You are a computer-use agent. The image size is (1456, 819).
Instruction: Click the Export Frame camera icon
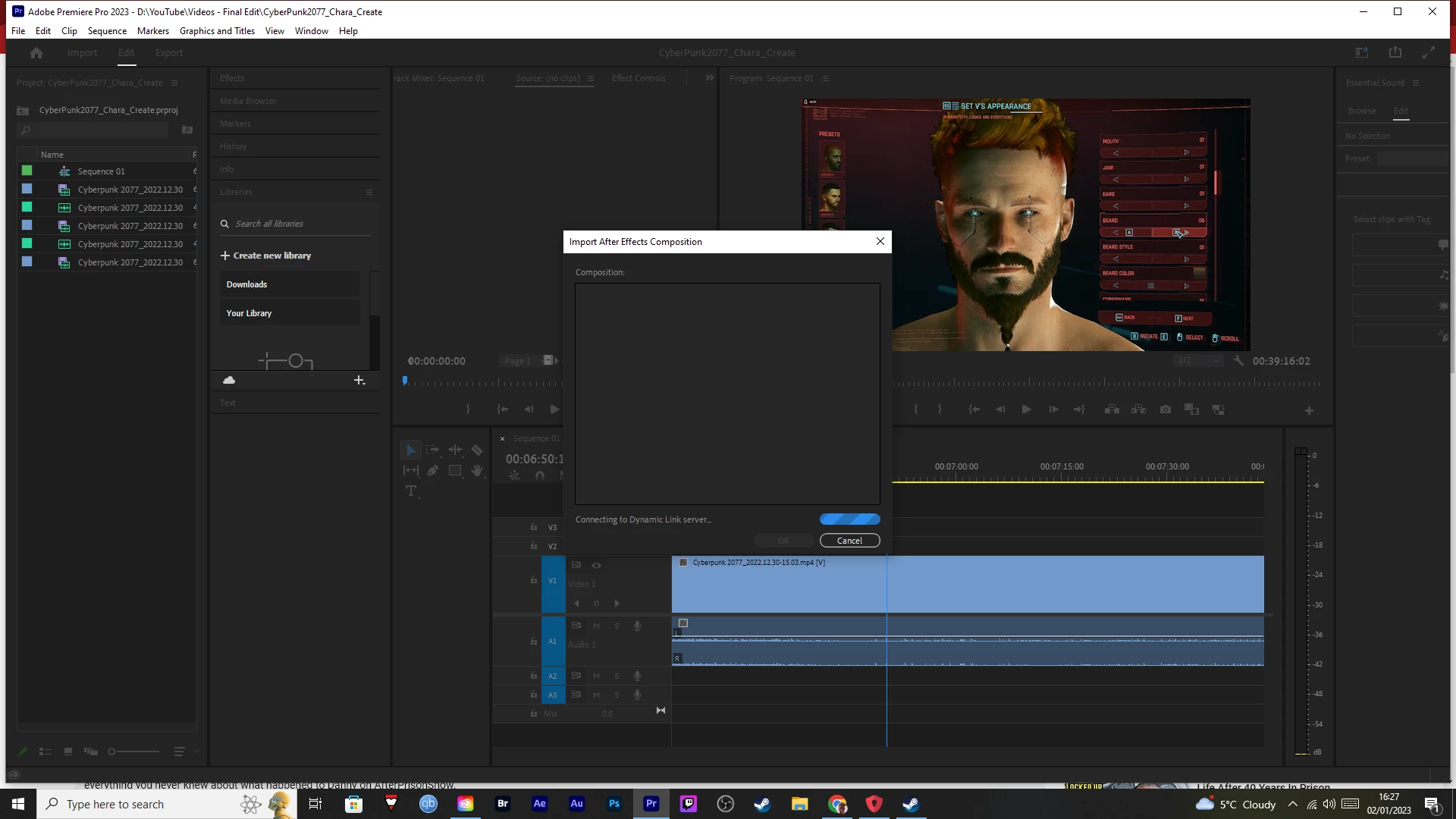[x=1166, y=409]
